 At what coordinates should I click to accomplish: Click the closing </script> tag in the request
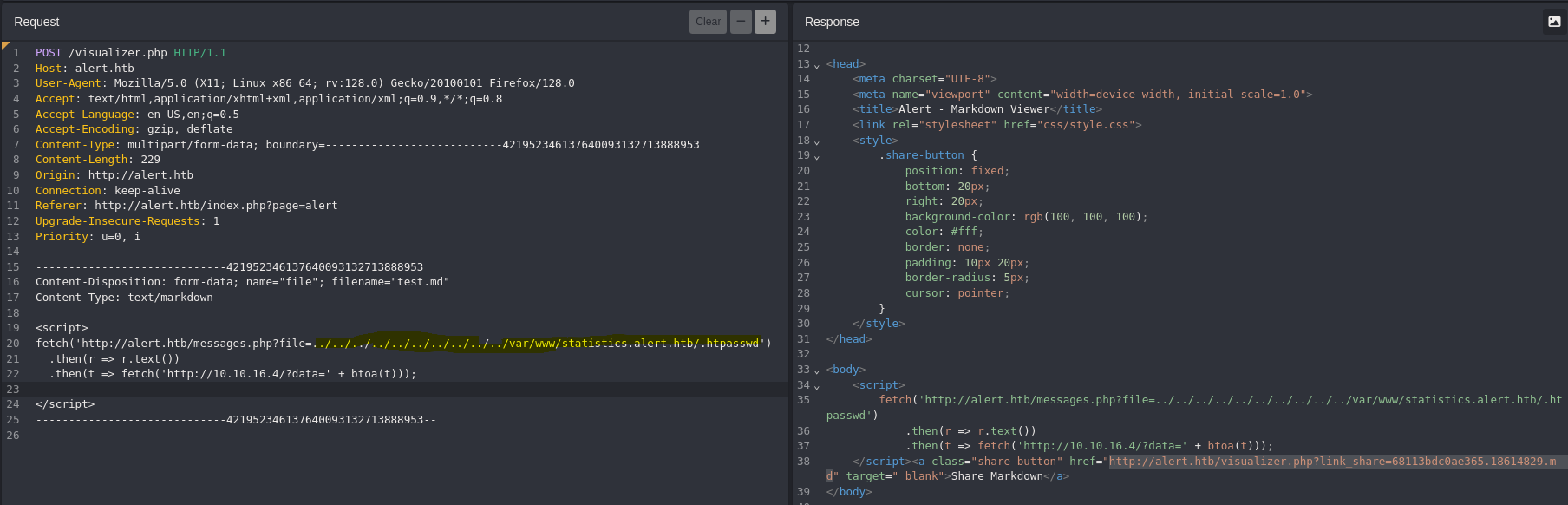coord(65,404)
